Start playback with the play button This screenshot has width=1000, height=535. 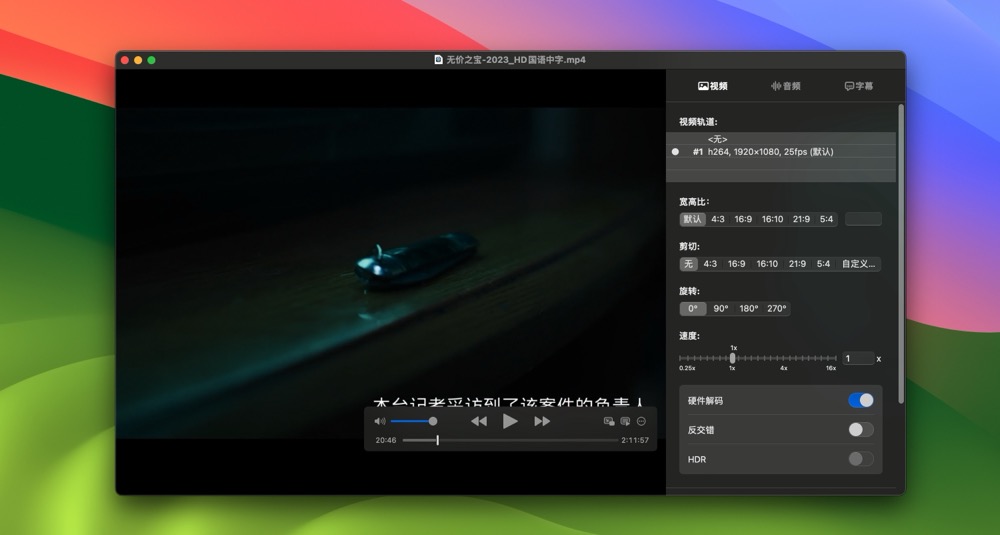510,421
